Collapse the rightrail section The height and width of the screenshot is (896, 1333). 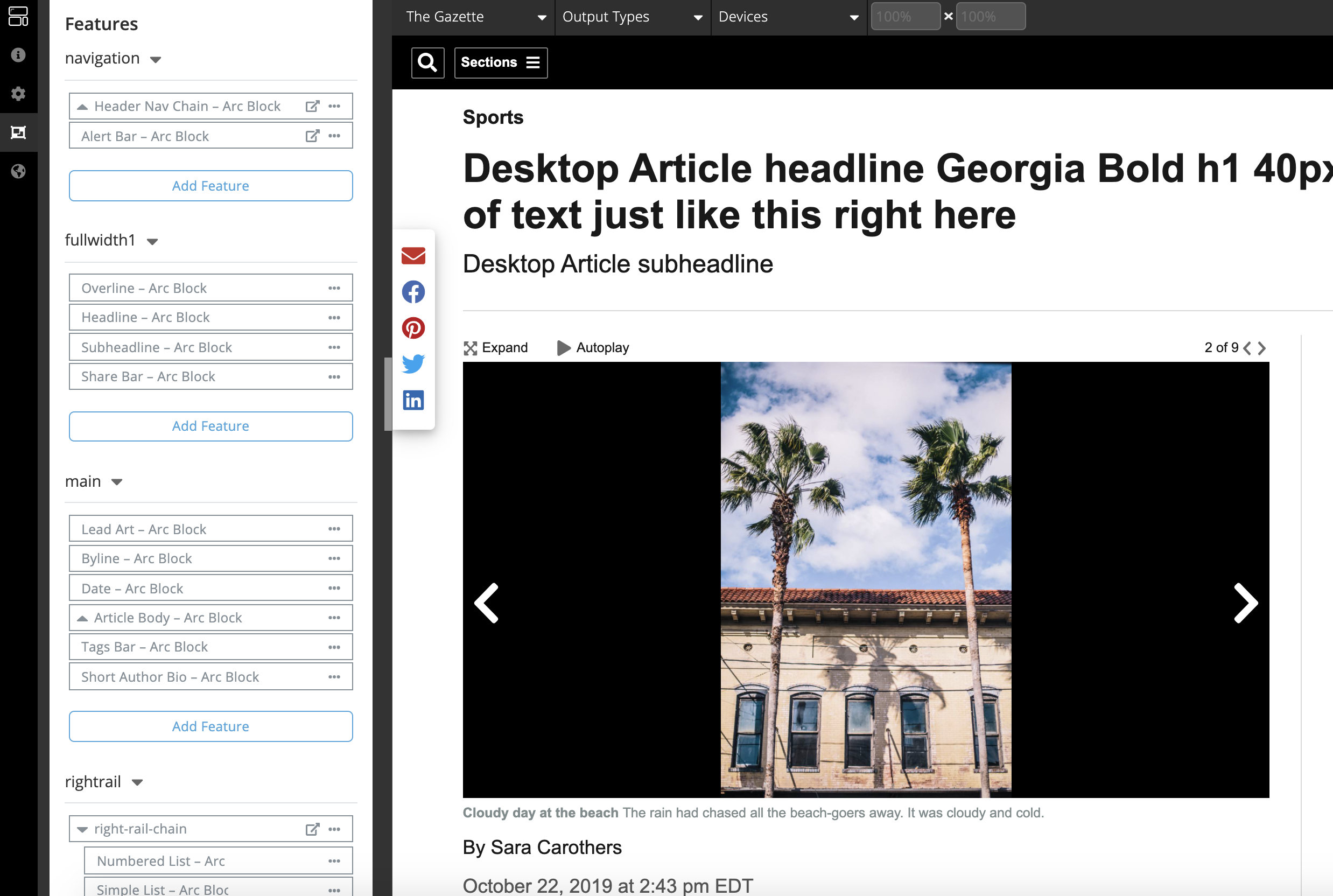[137, 782]
